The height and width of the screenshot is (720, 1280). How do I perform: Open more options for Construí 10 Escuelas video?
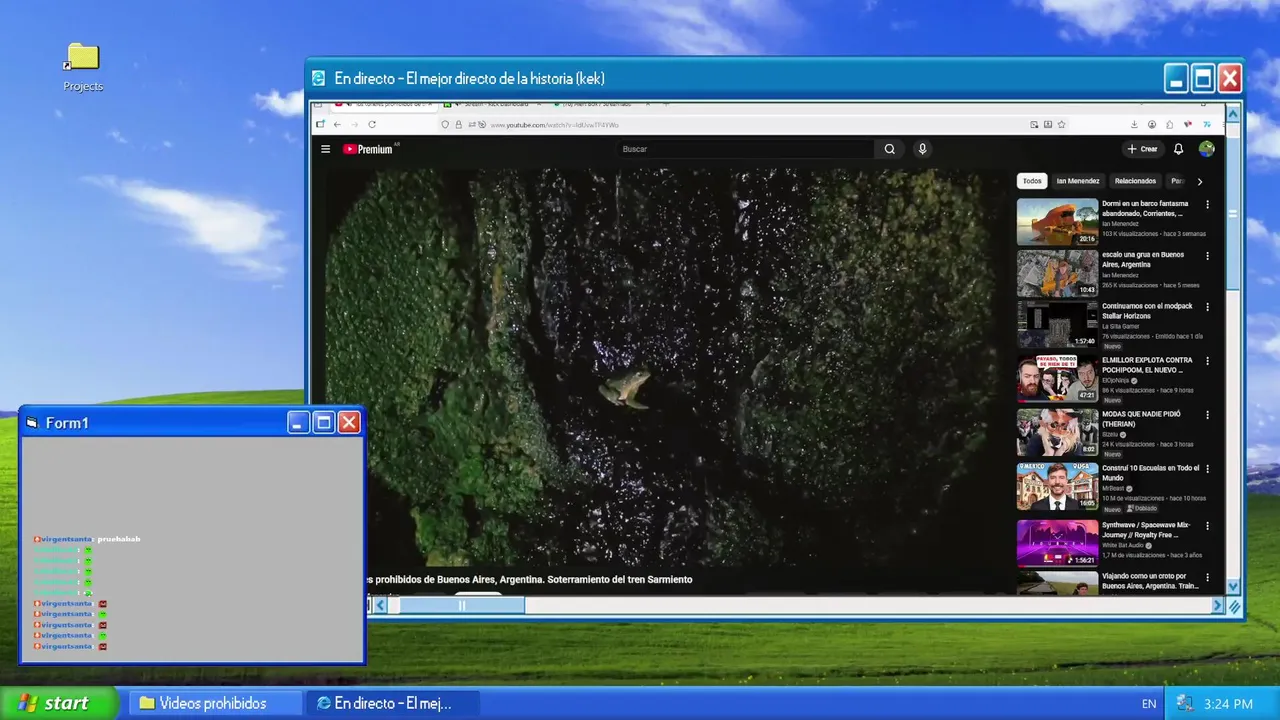pyautogui.click(x=1207, y=469)
